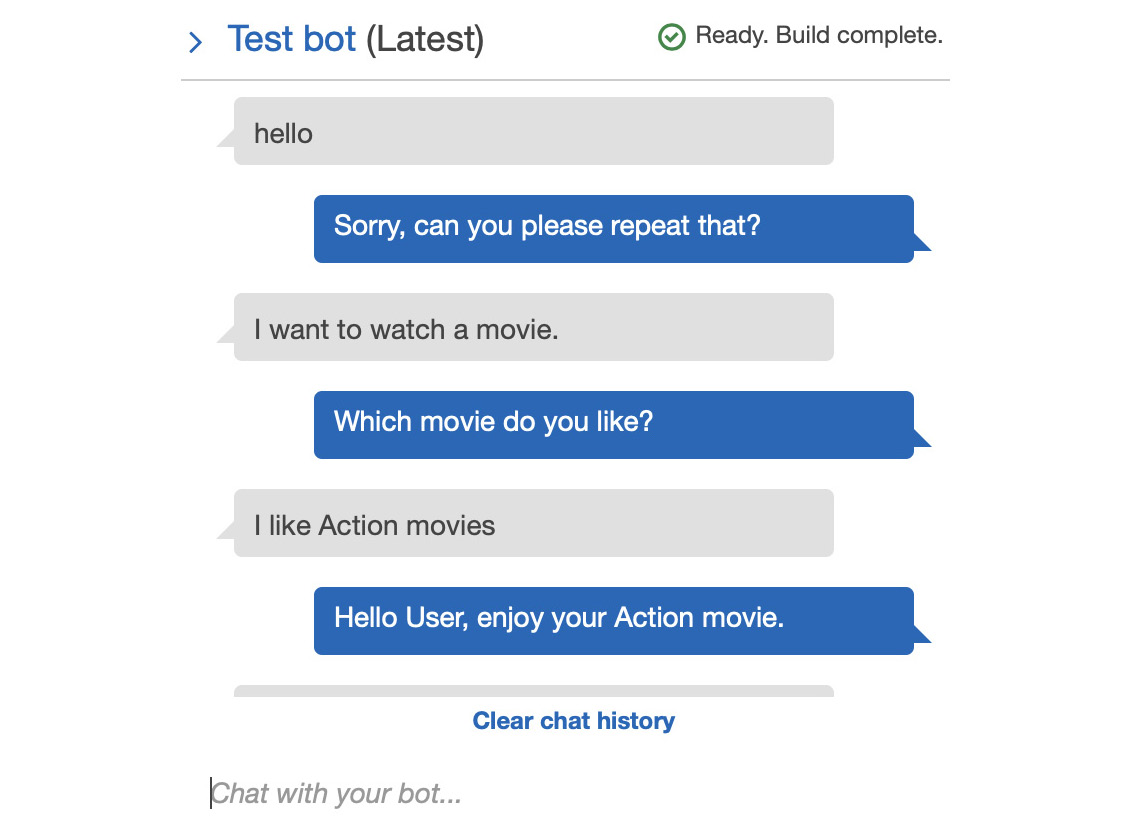Click the Build complete status text
Image resolution: width=1135 pixels, height=823 pixels.
pyautogui.click(x=859, y=35)
